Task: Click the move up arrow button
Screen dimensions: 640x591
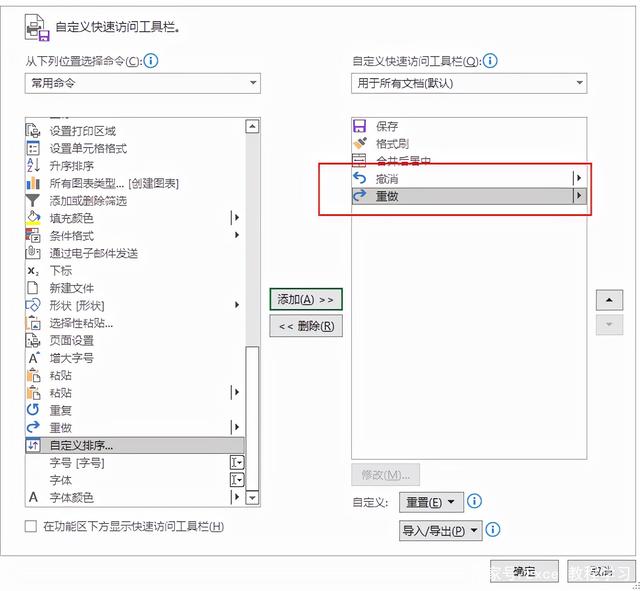Action: [x=609, y=300]
